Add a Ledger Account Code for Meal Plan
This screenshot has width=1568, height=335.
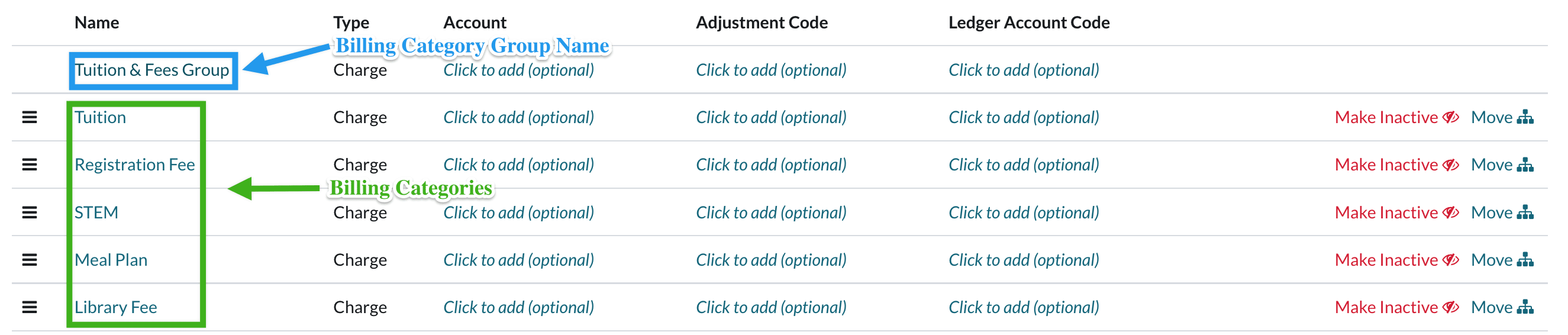click(1023, 260)
